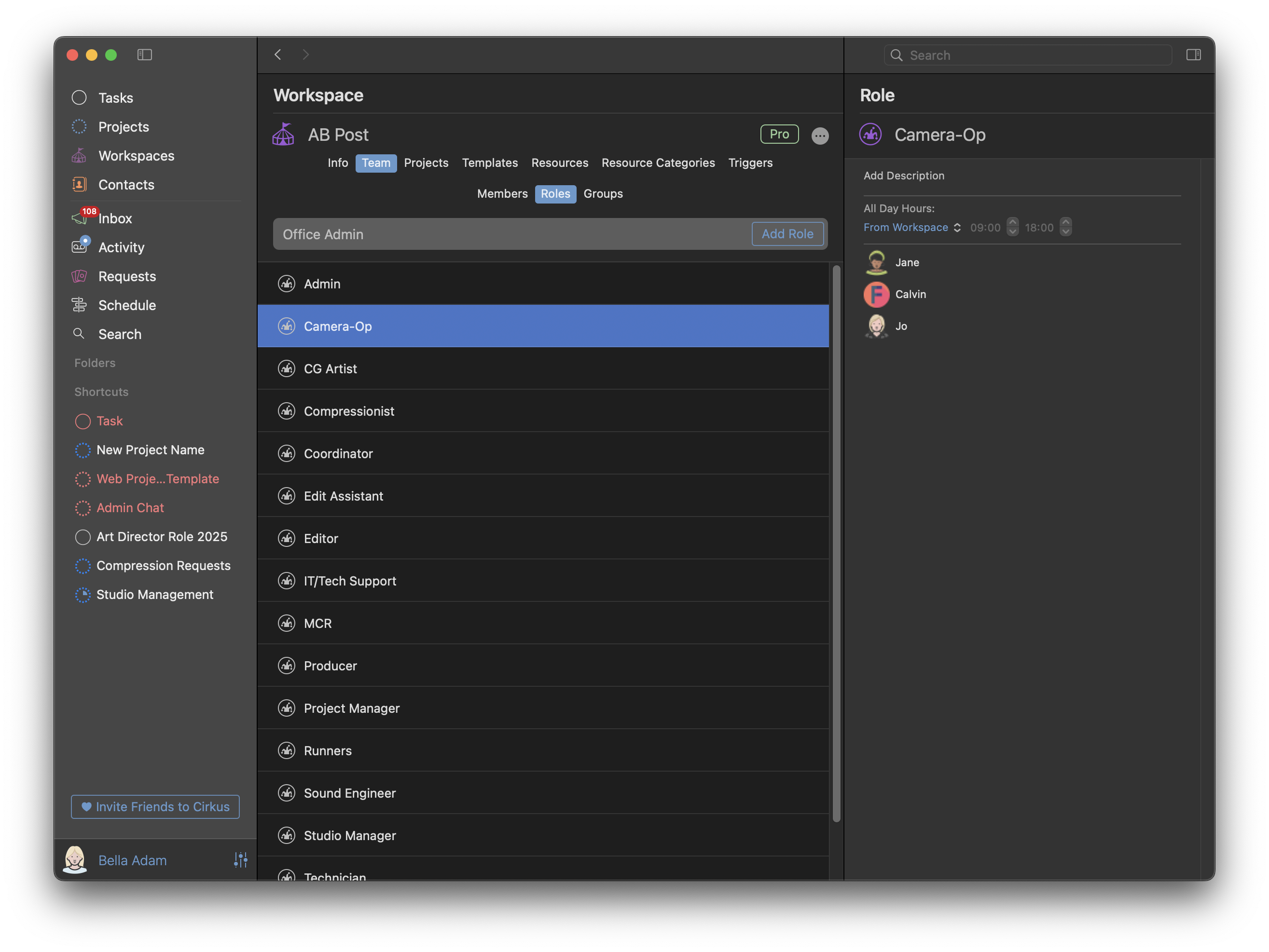Viewport: 1269px width, 952px height.
Task: Toggle the right inspector panel icon
Action: (1193, 54)
